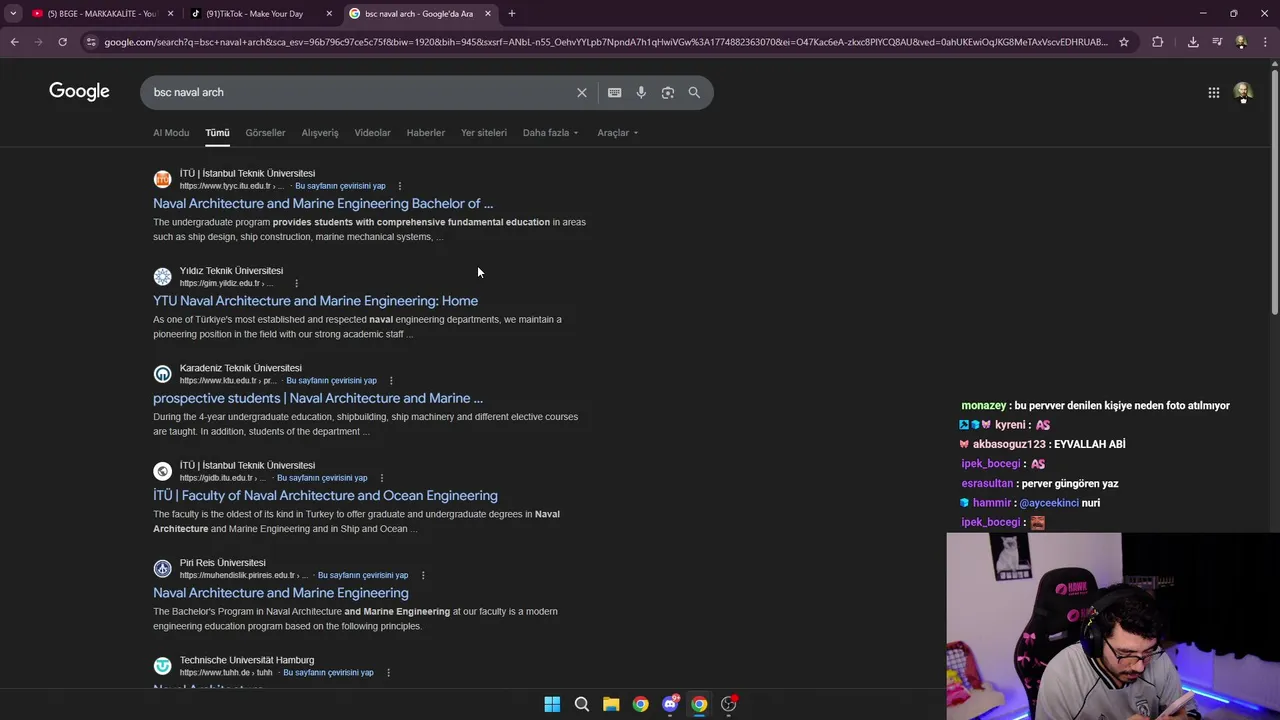Translate the İTÜ gidb result page
Screen dimensions: 1280x720
pos(322,478)
